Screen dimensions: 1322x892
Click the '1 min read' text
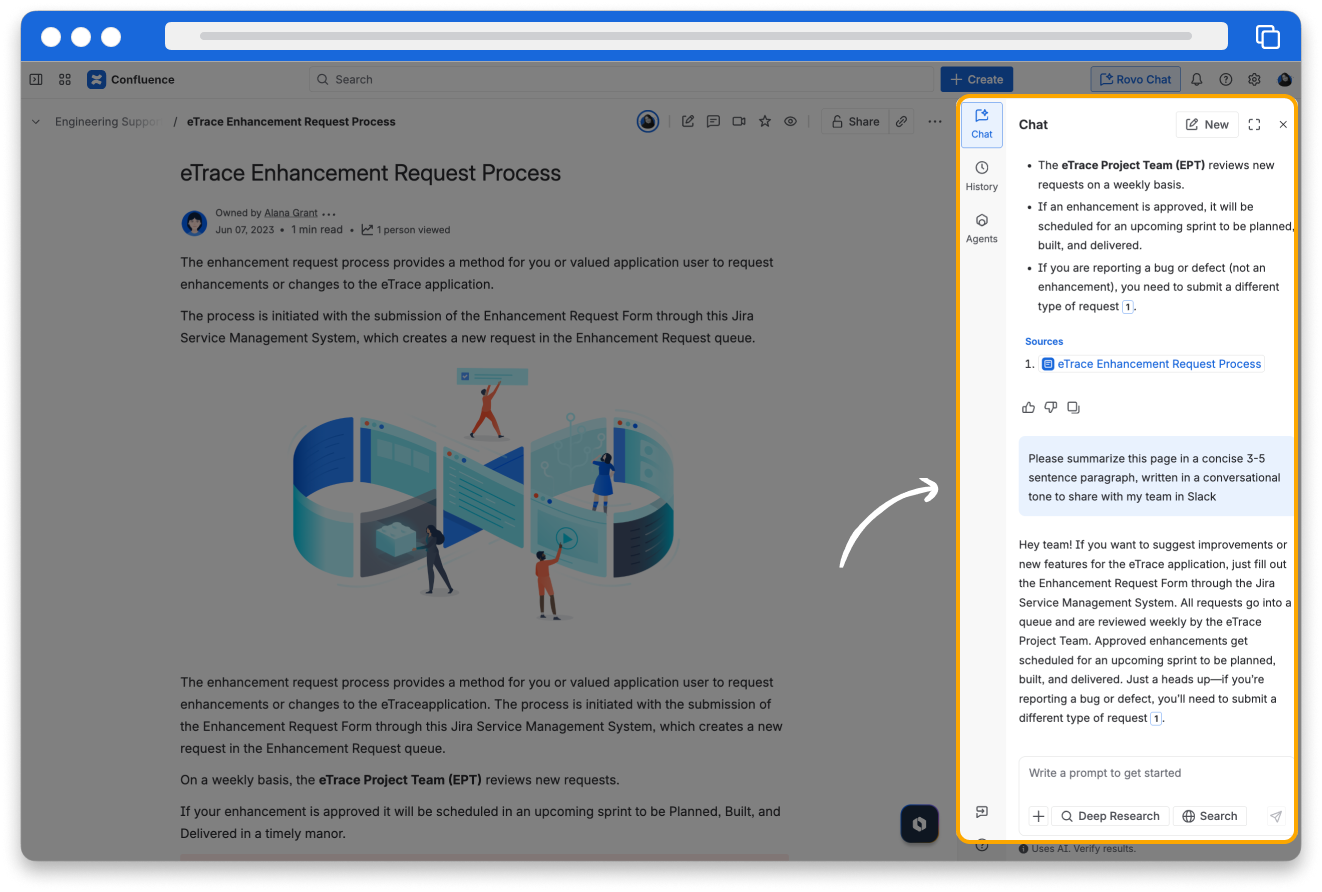pyautogui.click(x=317, y=230)
